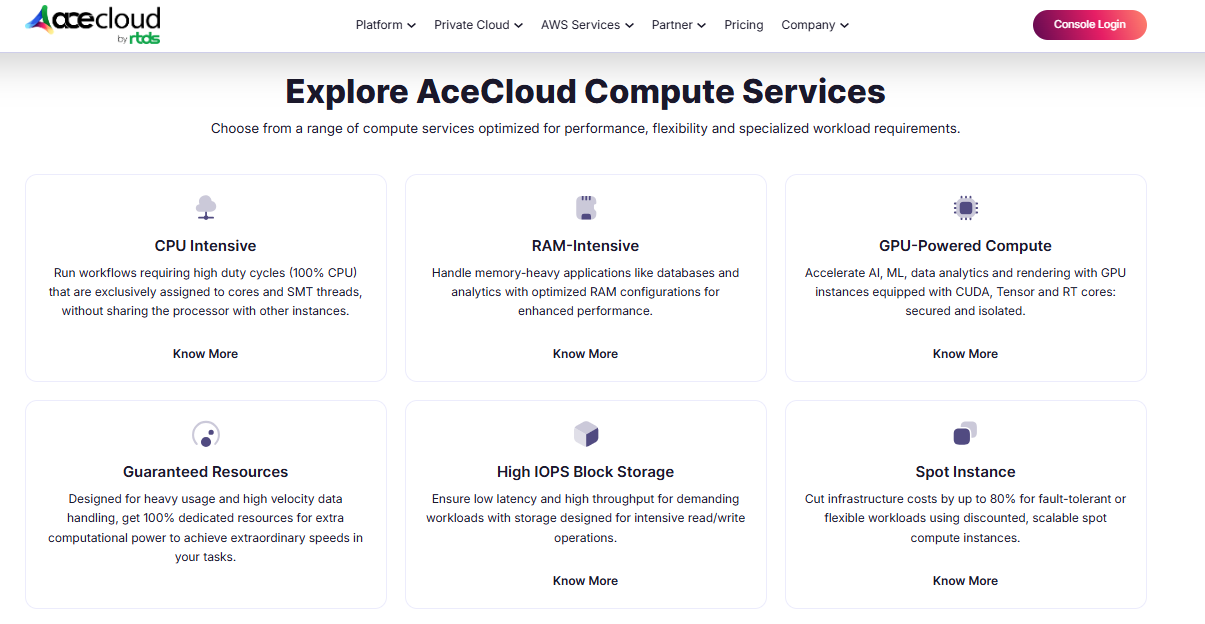1205x624 pixels.
Task: Click the Guaranteed Resources heading
Action: (206, 472)
